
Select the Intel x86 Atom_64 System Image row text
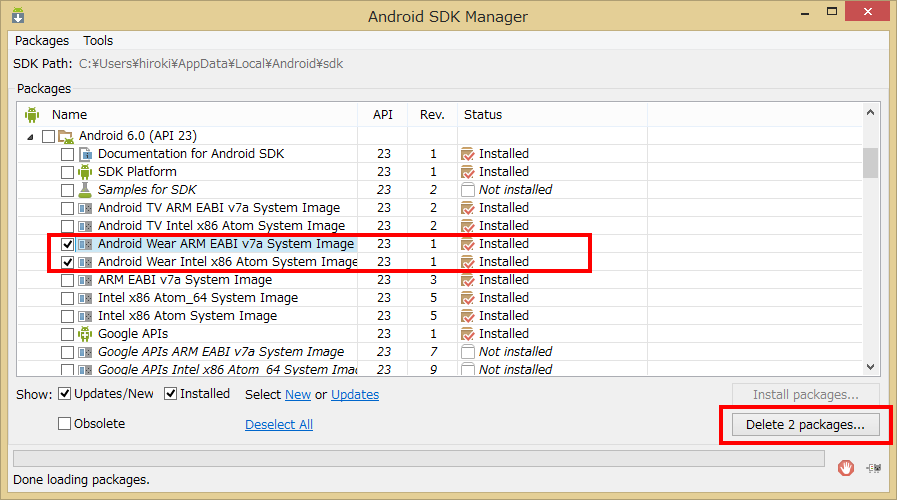pos(198,298)
